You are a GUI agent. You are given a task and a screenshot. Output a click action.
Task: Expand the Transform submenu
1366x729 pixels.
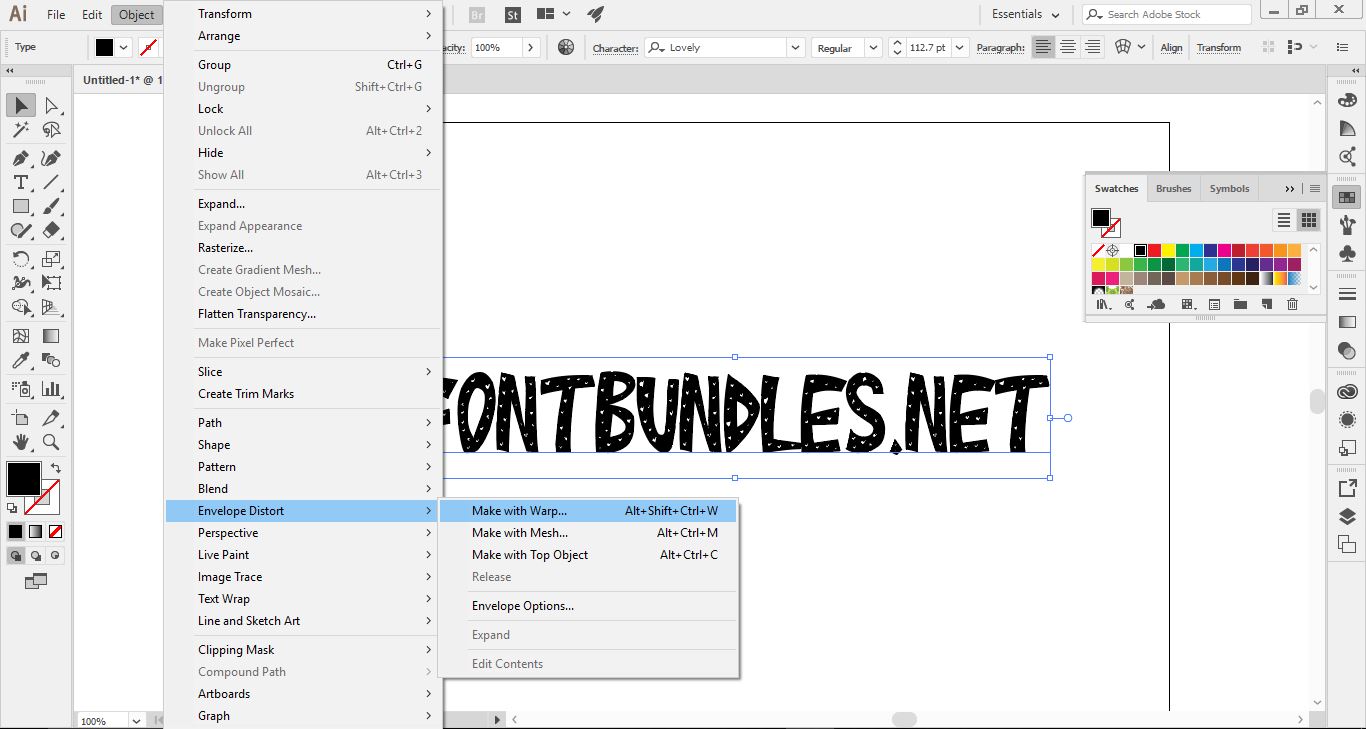point(303,14)
